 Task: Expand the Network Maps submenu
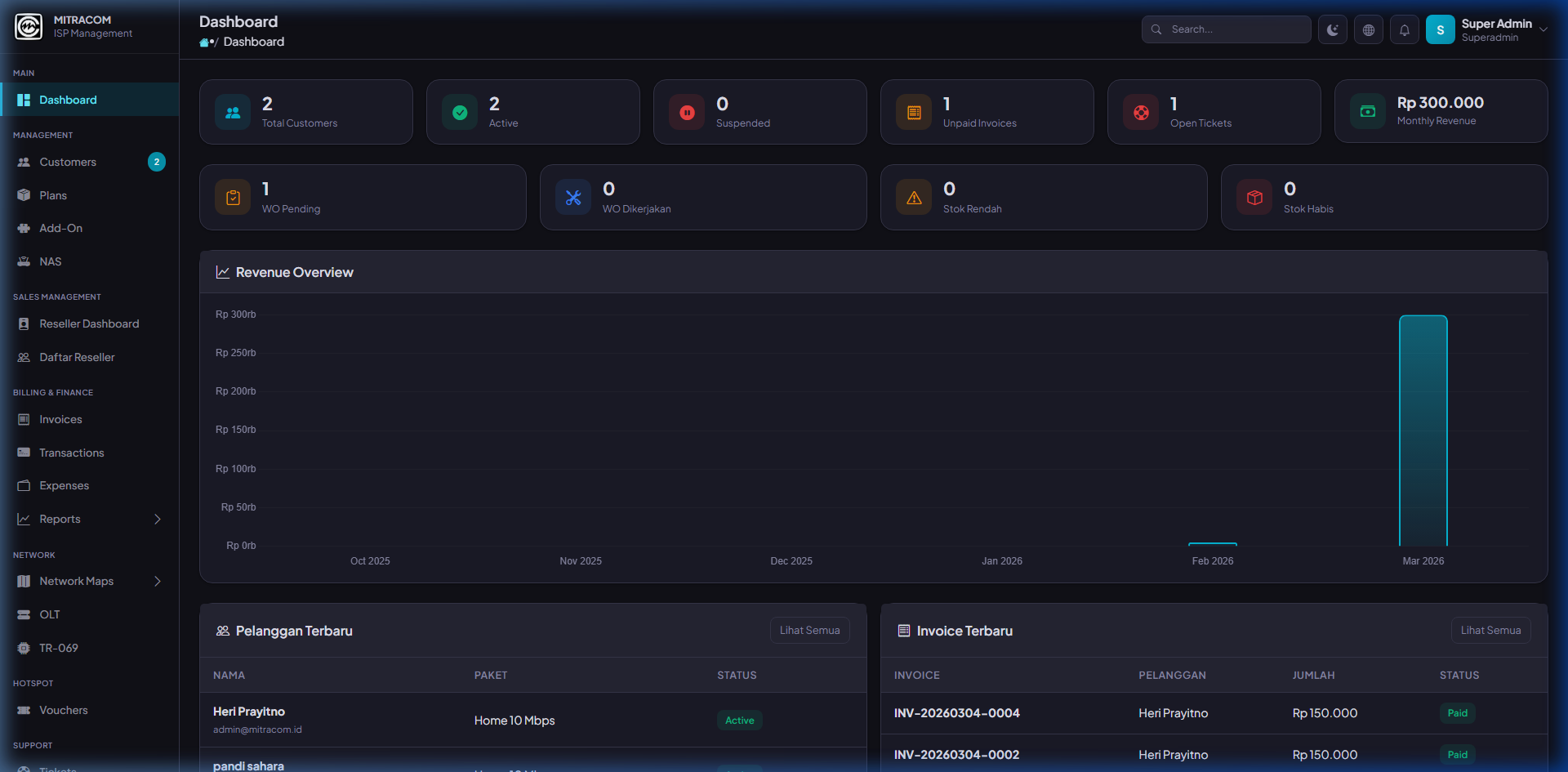(x=157, y=581)
